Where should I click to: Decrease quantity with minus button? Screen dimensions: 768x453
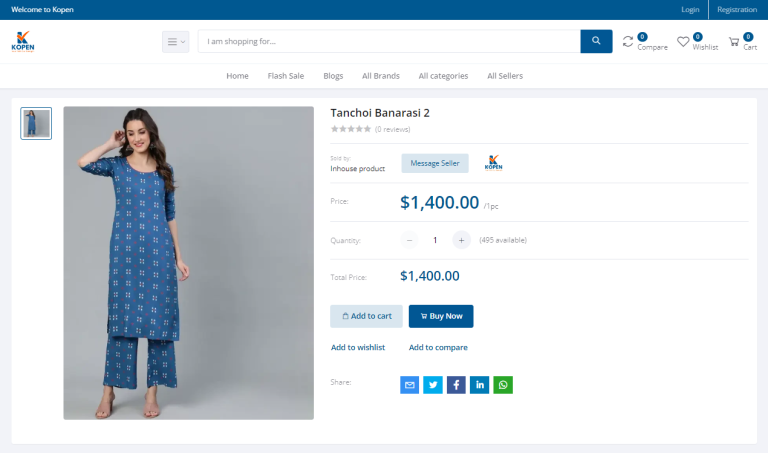[x=409, y=240]
